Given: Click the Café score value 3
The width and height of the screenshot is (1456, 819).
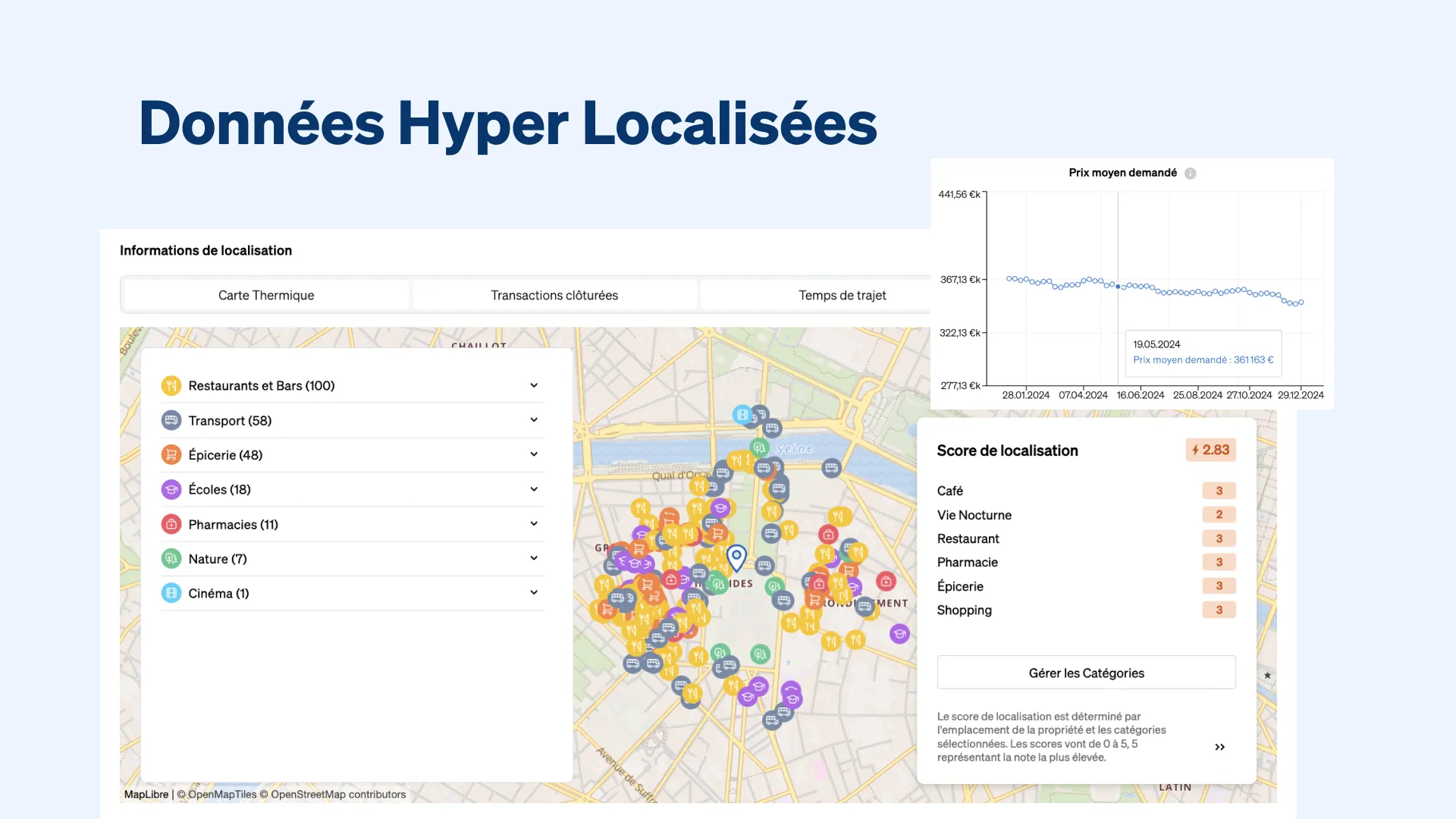Looking at the screenshot, I should coord(1219,491).
